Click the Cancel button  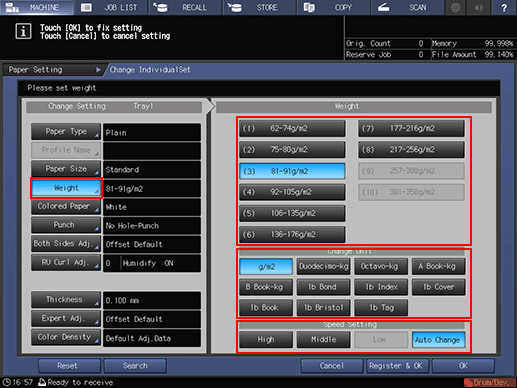coord(331,366)
